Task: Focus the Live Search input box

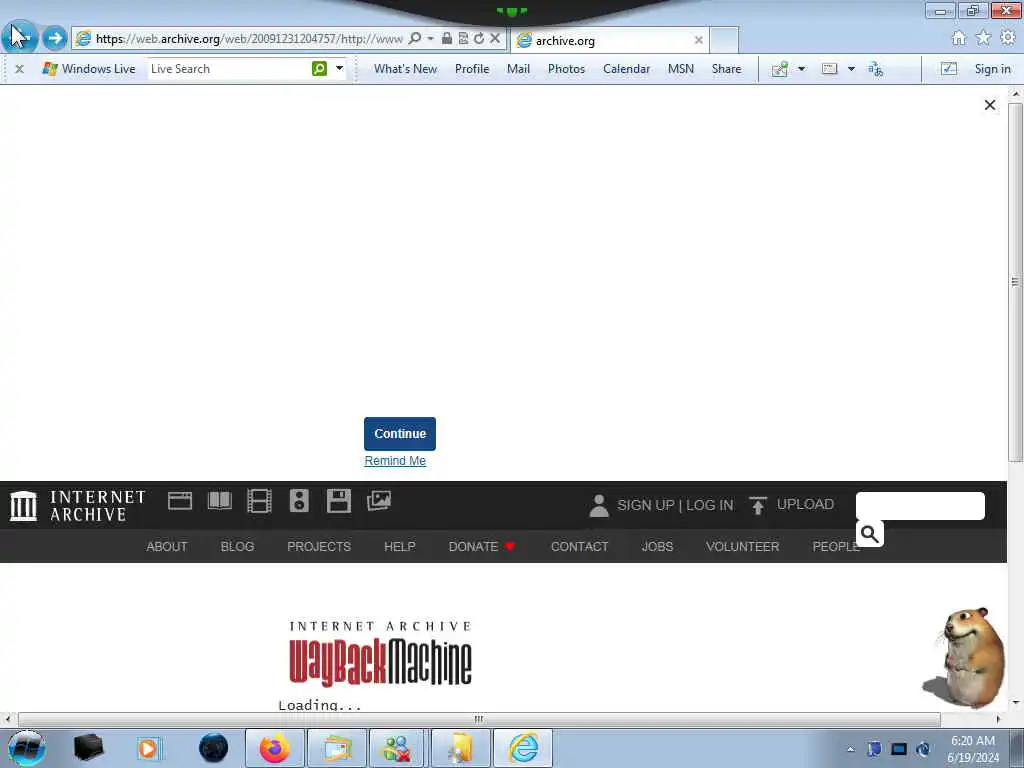Action: pos(229,69)
